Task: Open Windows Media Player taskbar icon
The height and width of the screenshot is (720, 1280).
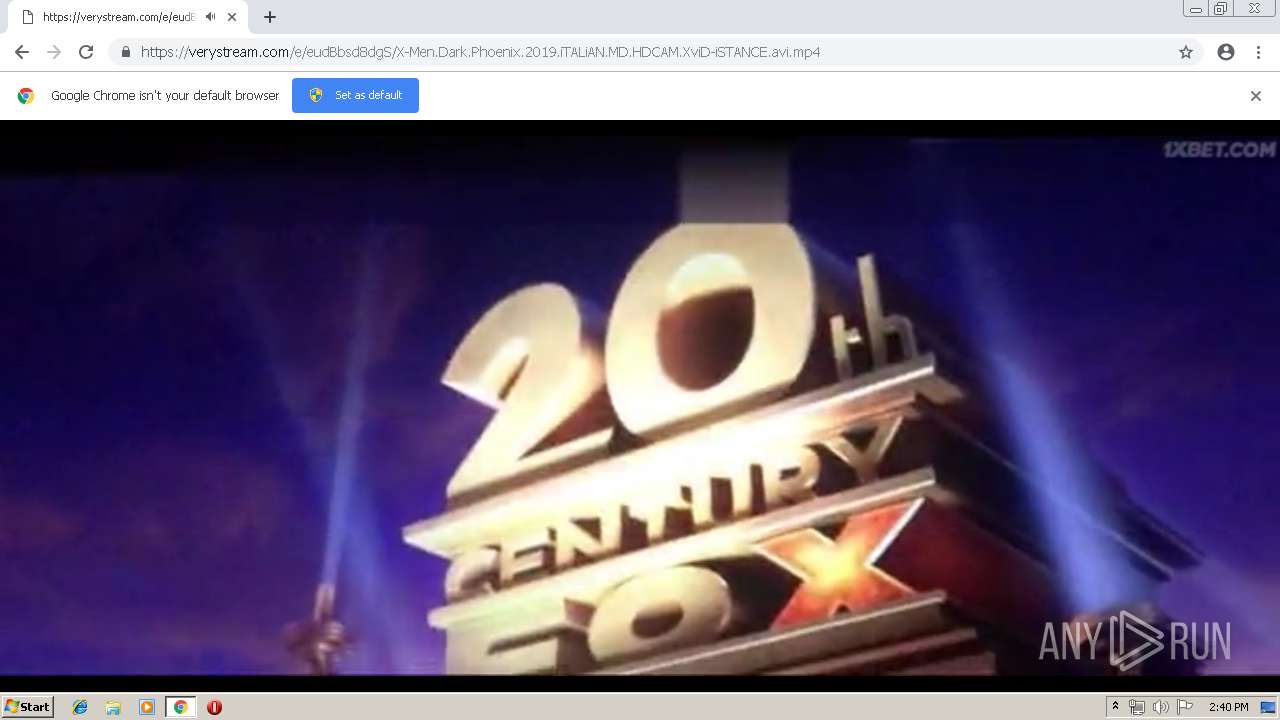Action: point(147,707)
